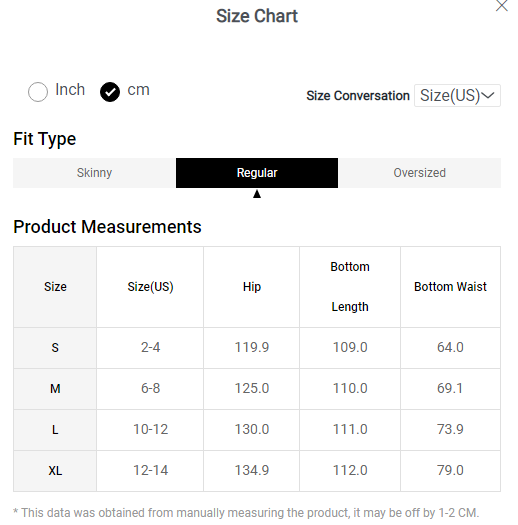Select the cm unit radio button

(x=110, y=92)
